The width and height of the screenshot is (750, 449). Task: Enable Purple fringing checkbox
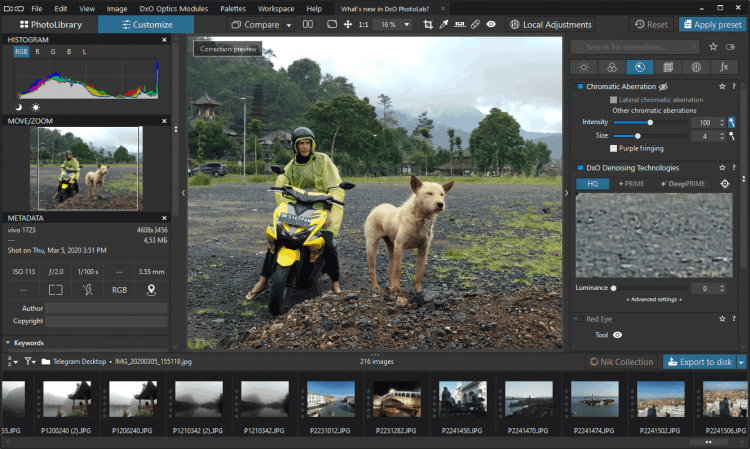[613, 148]
